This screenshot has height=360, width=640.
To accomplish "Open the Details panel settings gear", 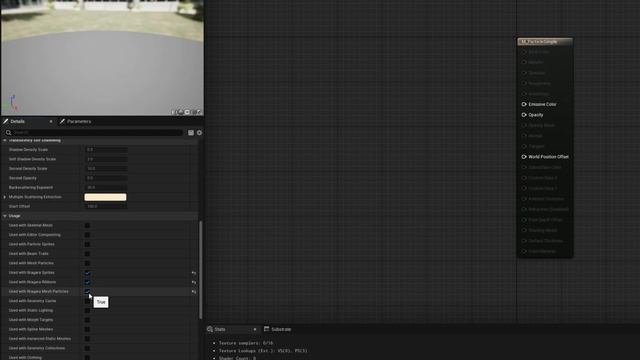I will tap(199, 133).
